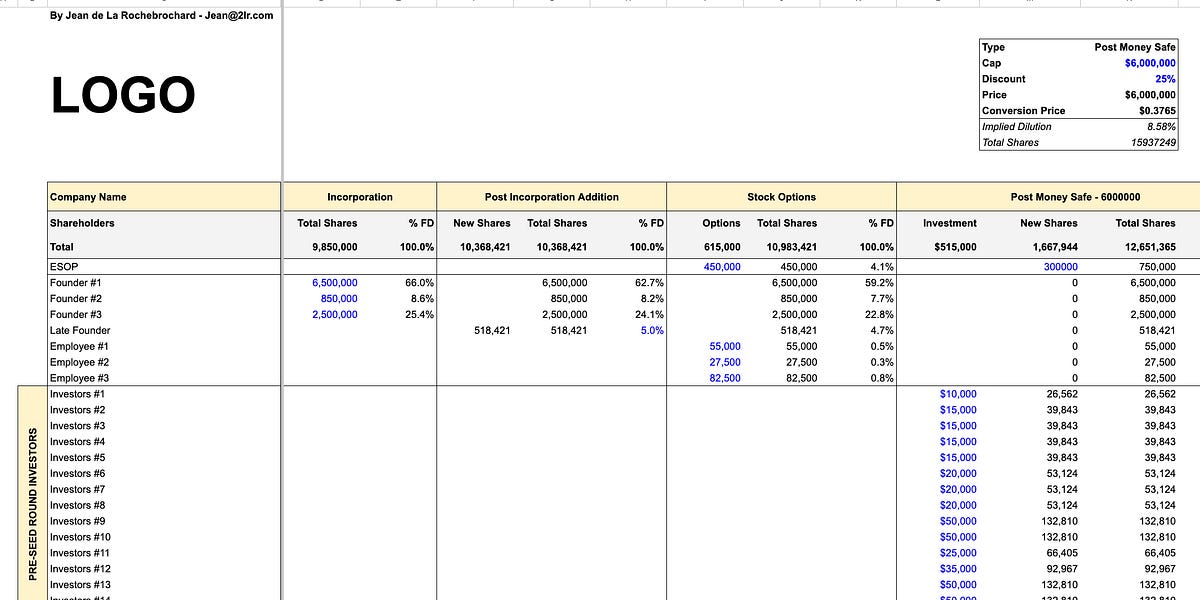Select the LOGO placeholder text

[x=124, y=94]
